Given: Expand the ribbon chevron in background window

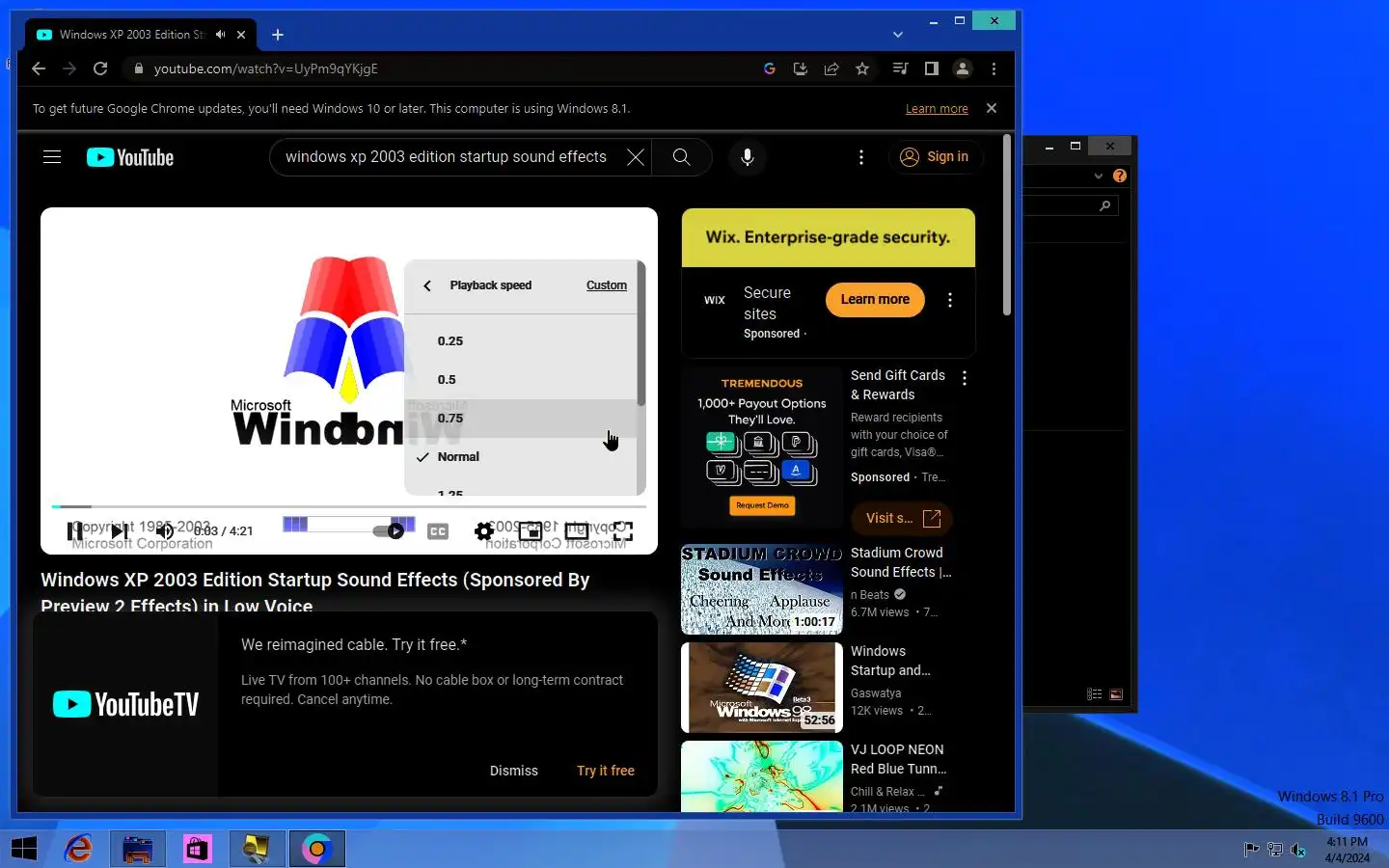Looking at the screenshot, I should 1098,176.
